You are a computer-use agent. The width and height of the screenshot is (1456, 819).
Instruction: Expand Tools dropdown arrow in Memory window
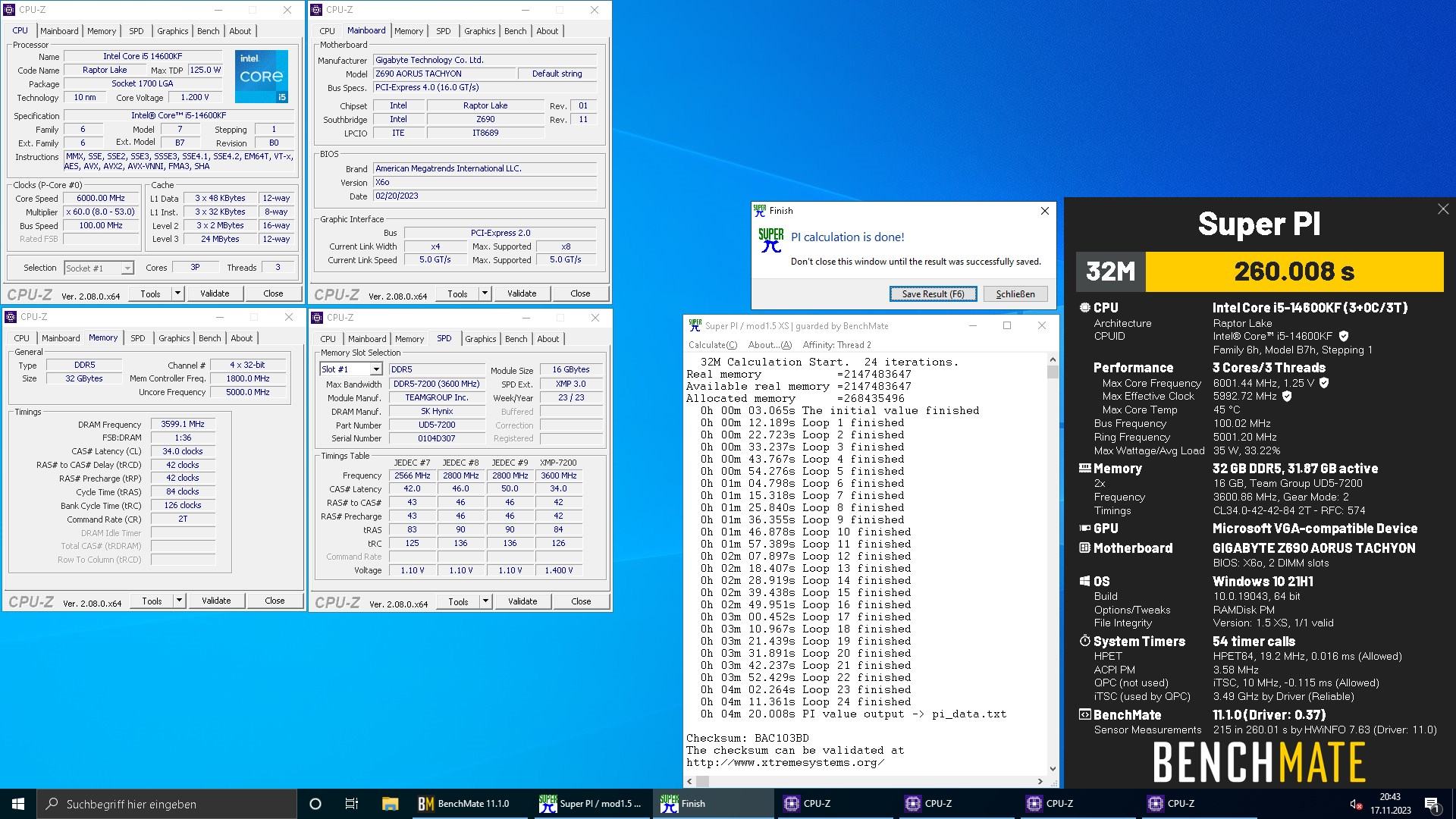[179, 601]
